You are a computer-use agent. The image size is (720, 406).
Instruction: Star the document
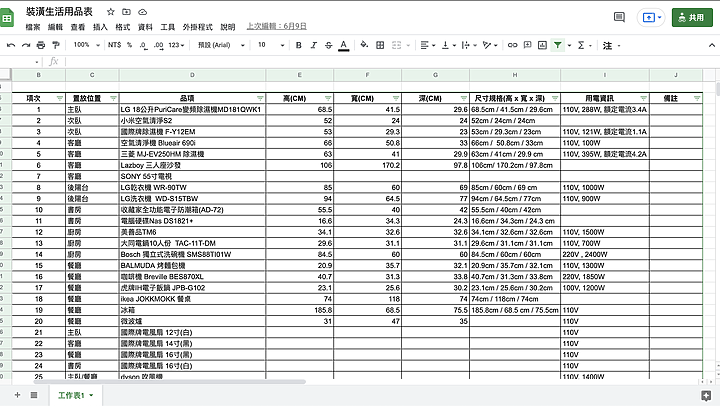pyautogui.click(x=111, y=12)
